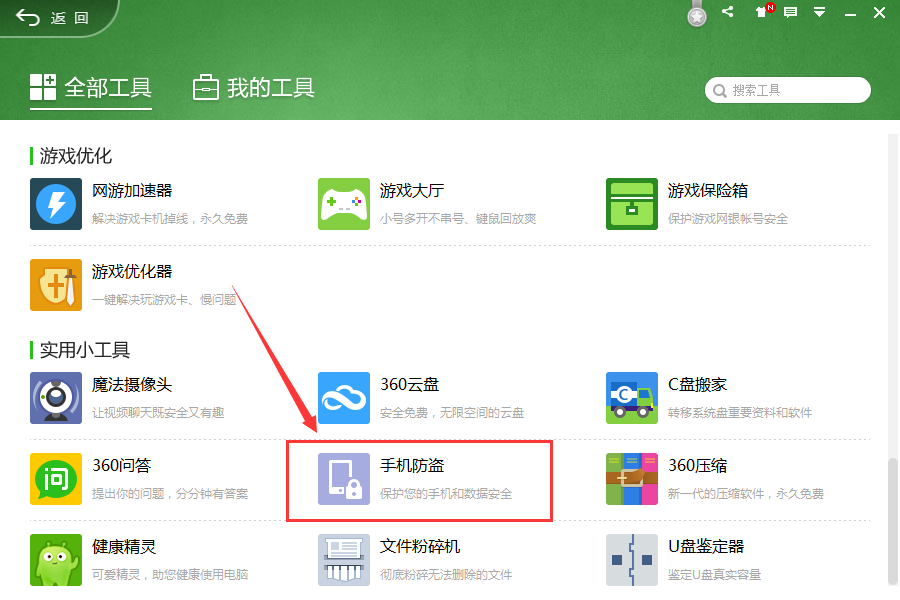
Task: Click the 360云盘 title text
Action: pyautogui.click(x=409, y=385)
